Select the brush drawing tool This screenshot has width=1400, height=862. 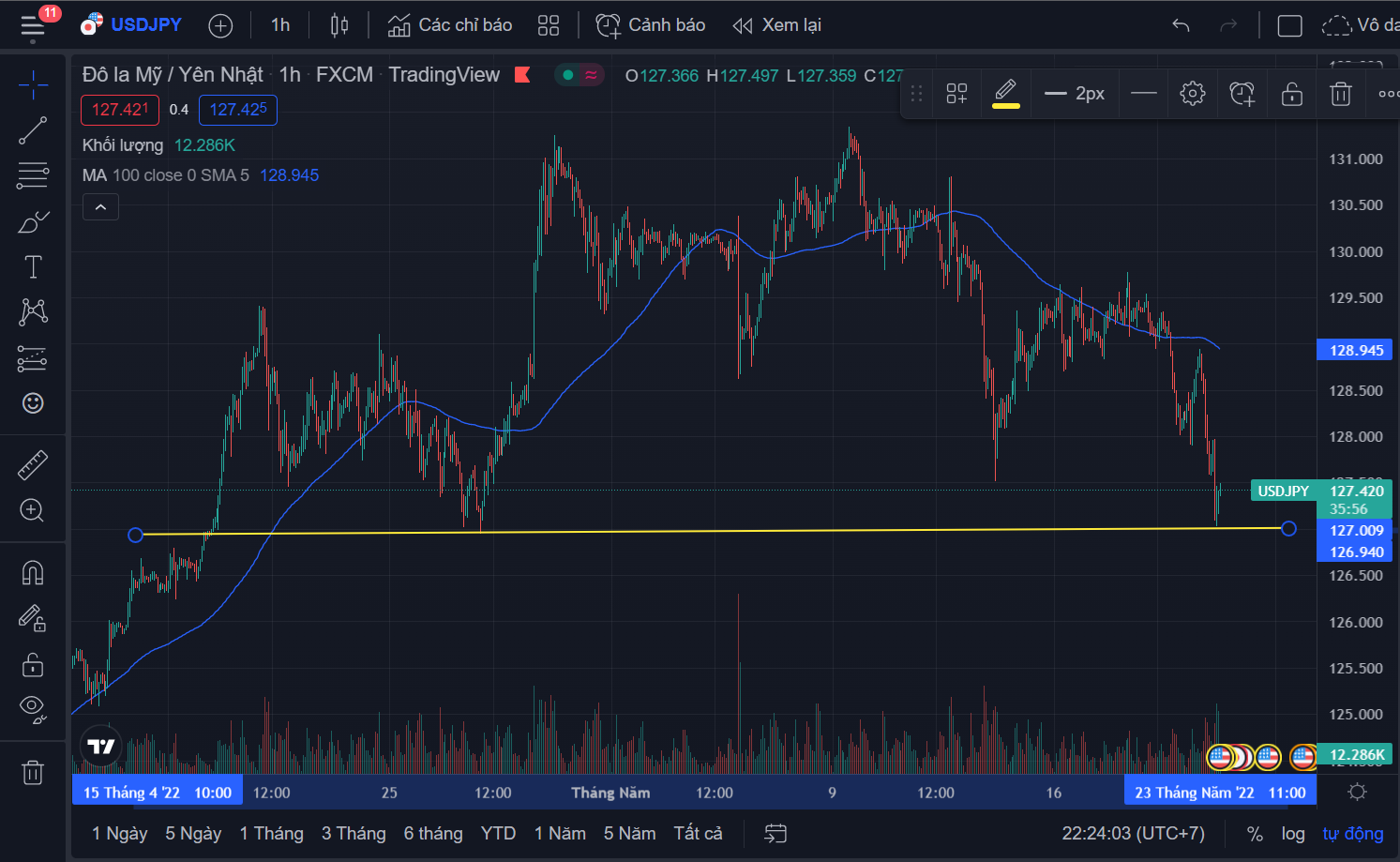pyautogui.click(x=33, y=221)
